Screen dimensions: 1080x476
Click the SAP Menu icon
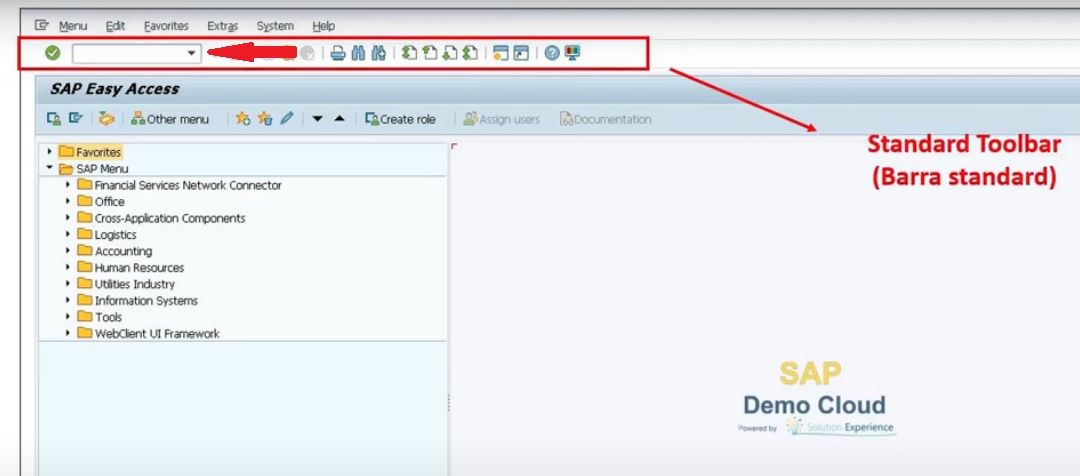[x=76, y=119]
